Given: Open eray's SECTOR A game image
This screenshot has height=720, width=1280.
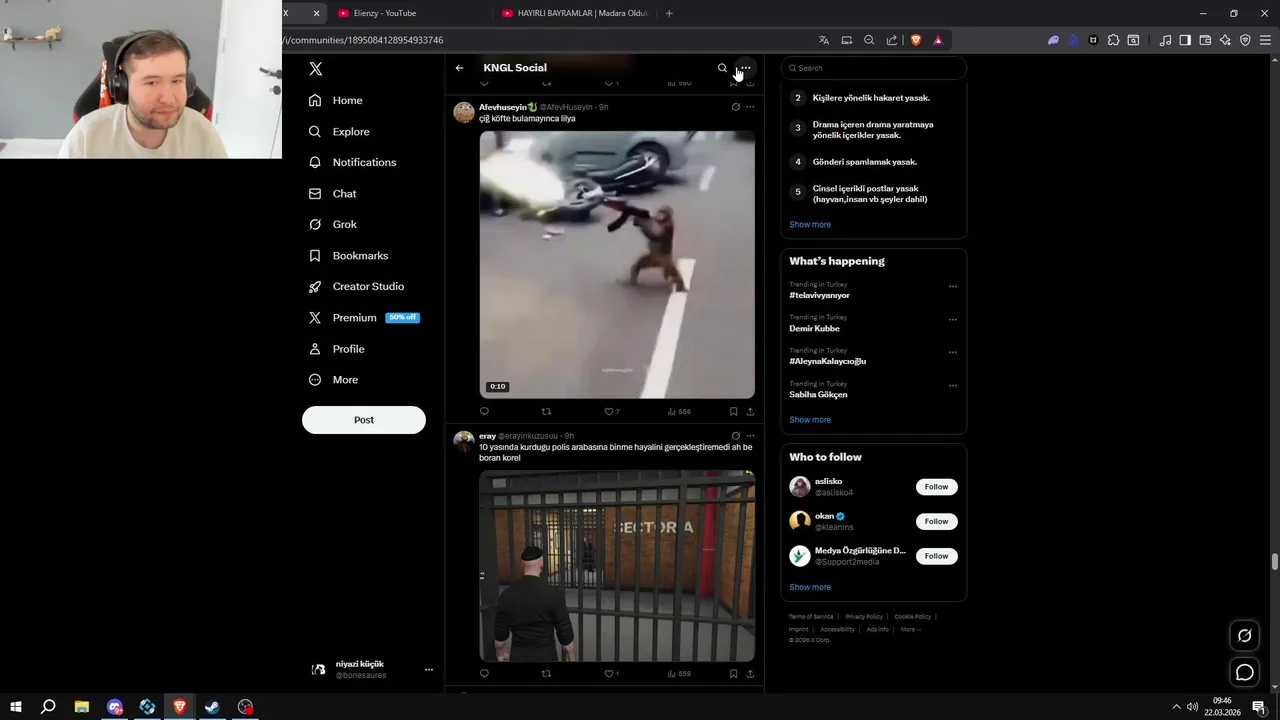Looking at the screenshot, I should coord(617,565).
